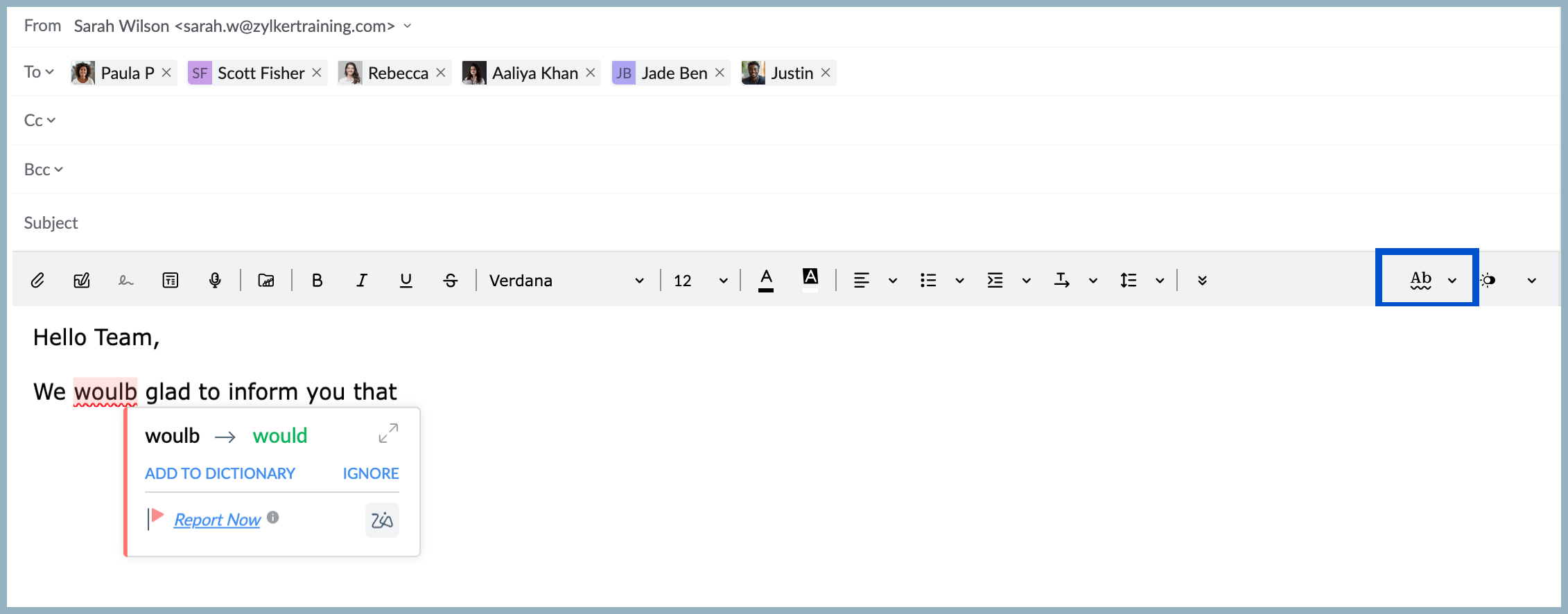Click the text direction icon
This screenshot has height=614, width=1568.
1061,280
